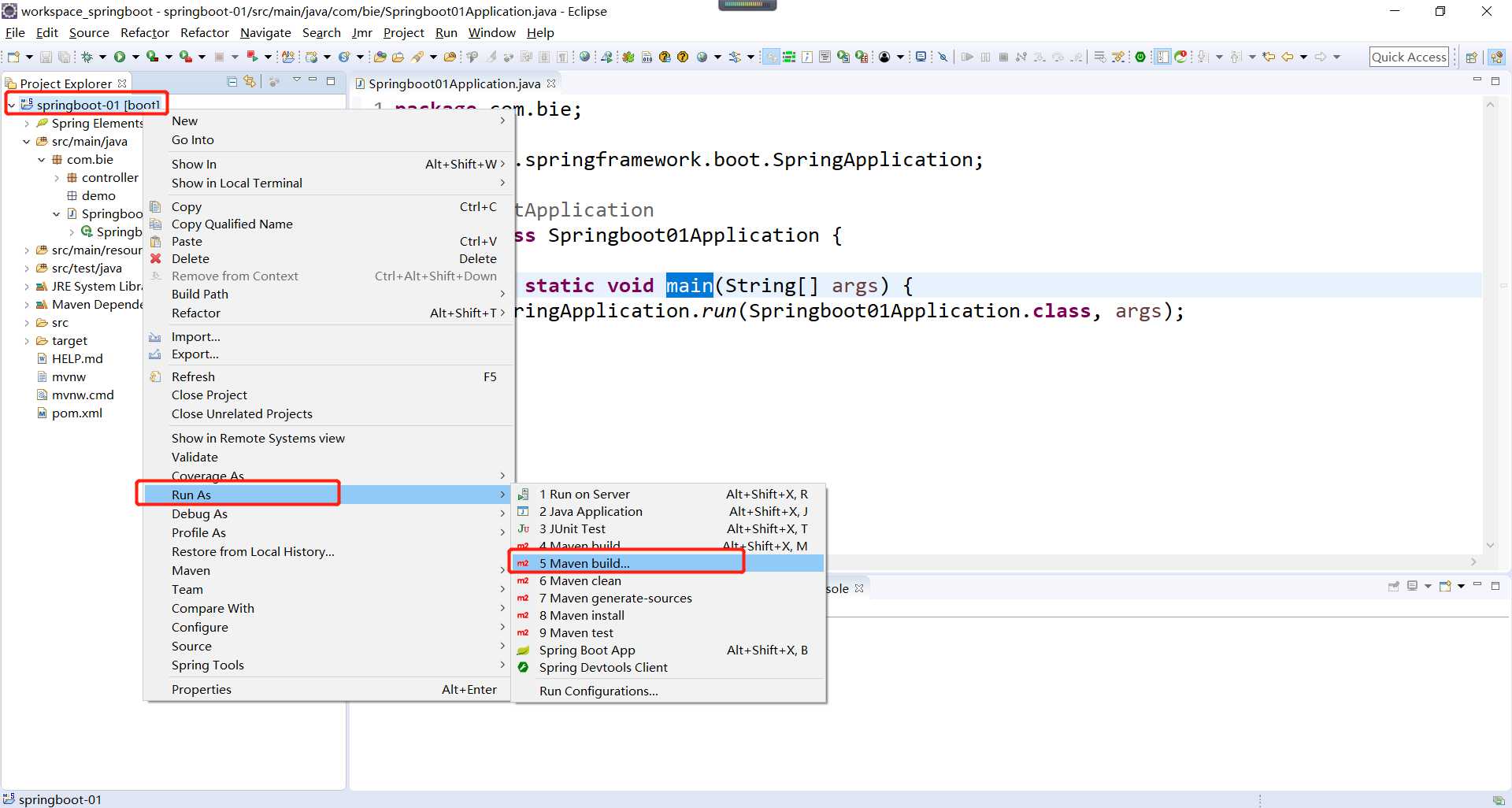Click the Quick Access search field
The width and height of the screenshot is (1512, 808).
click(1409, 57)
